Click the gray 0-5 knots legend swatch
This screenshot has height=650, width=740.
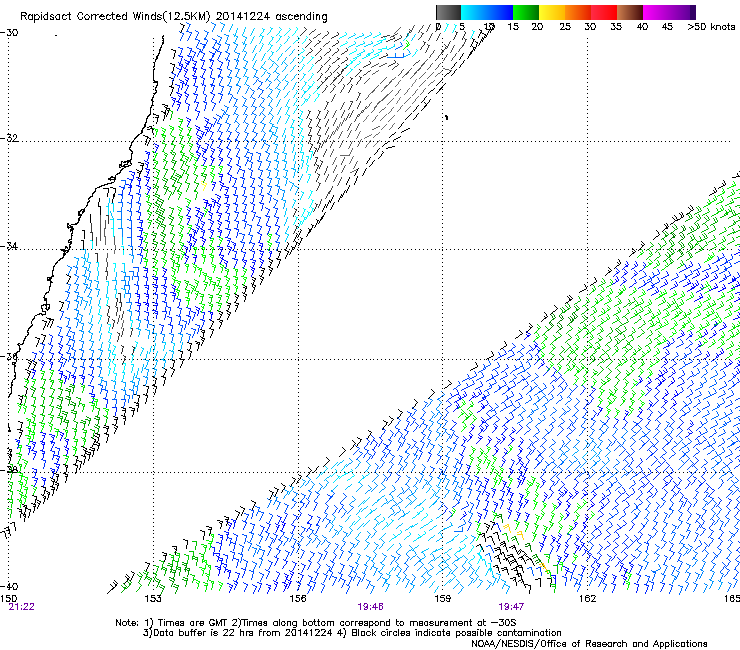coord(448,12)
